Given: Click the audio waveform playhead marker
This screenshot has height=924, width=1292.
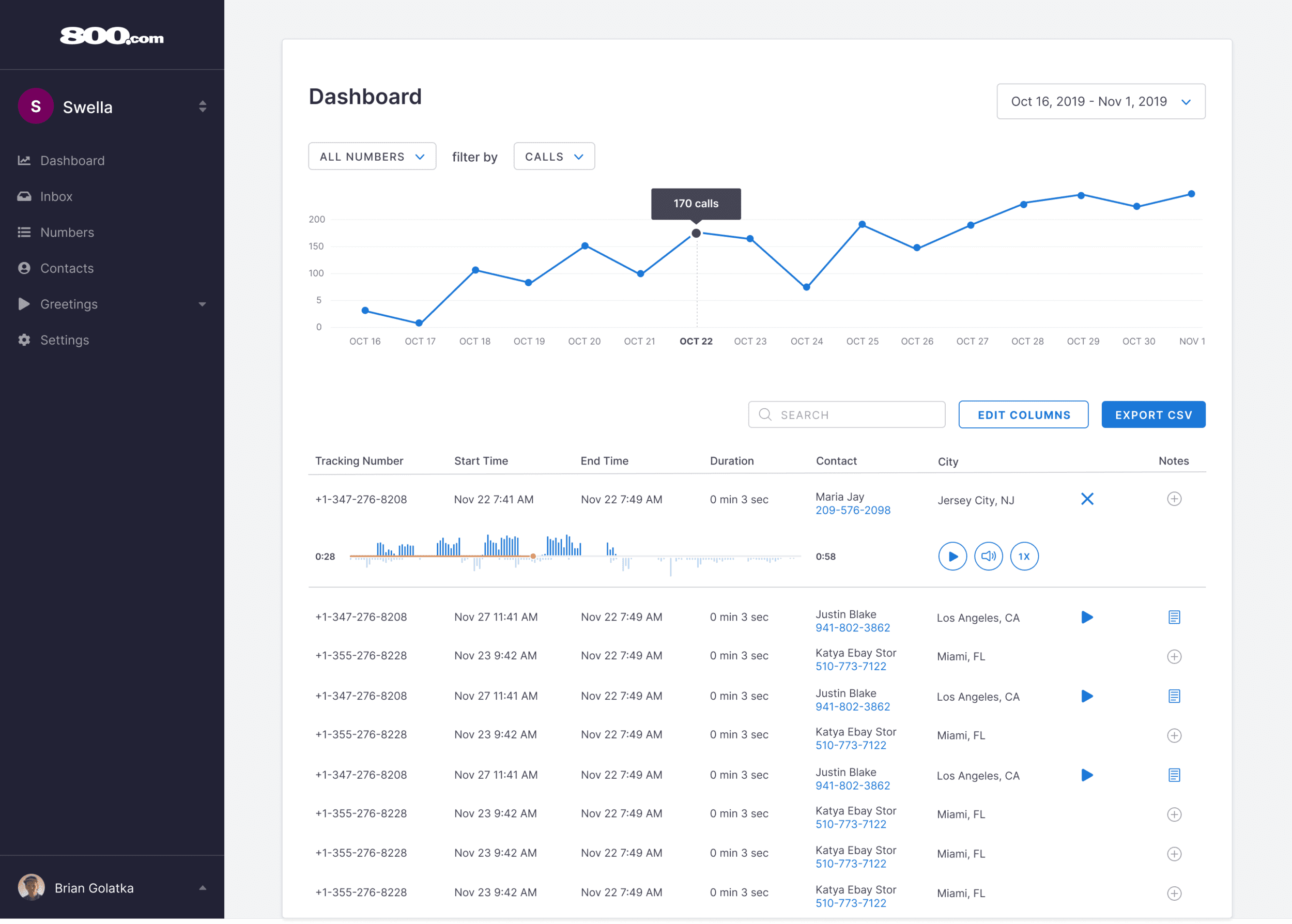Looking at the screenshot, I should point(533,557).
